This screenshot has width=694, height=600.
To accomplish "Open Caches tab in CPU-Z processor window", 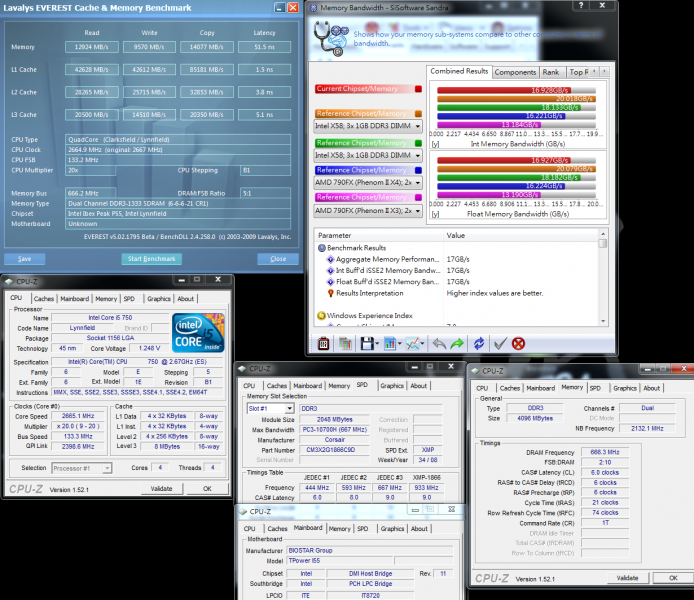I will (x=44, y=298).
